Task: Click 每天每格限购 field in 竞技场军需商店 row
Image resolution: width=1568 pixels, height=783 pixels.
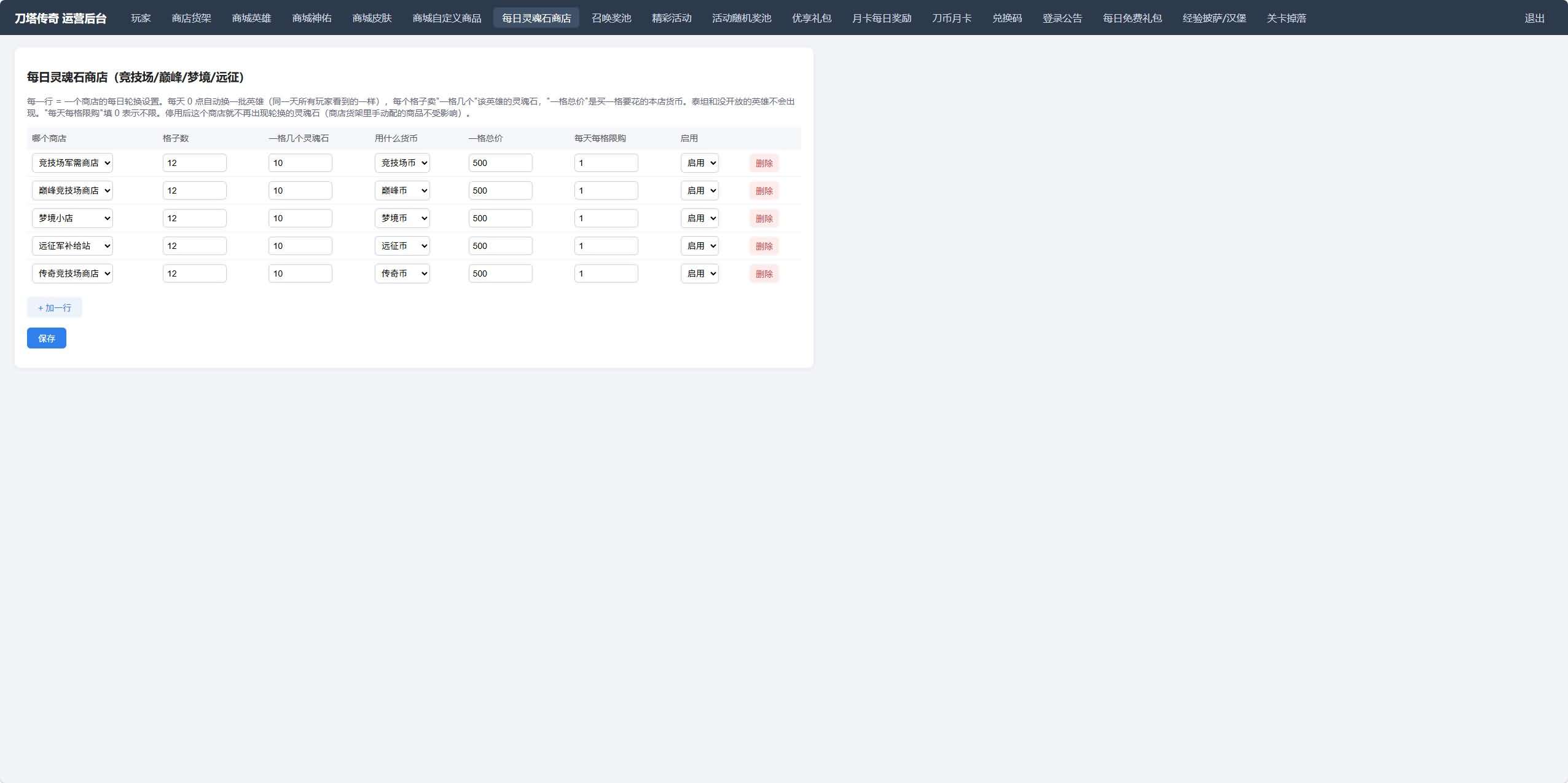Action: (606, 163)
